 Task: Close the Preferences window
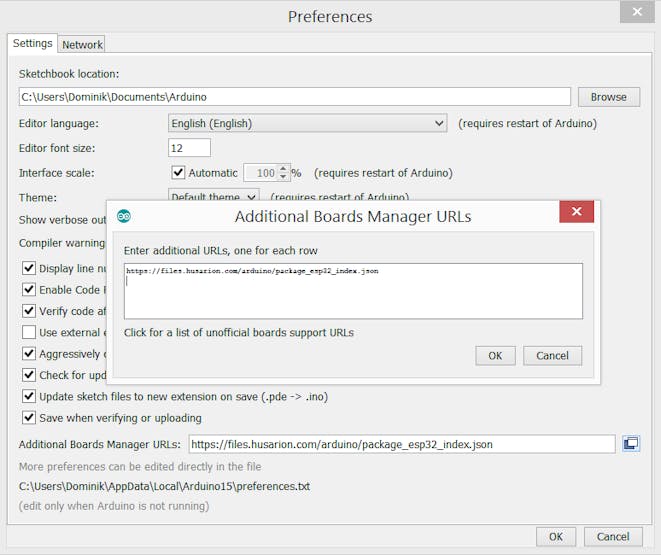637,12
